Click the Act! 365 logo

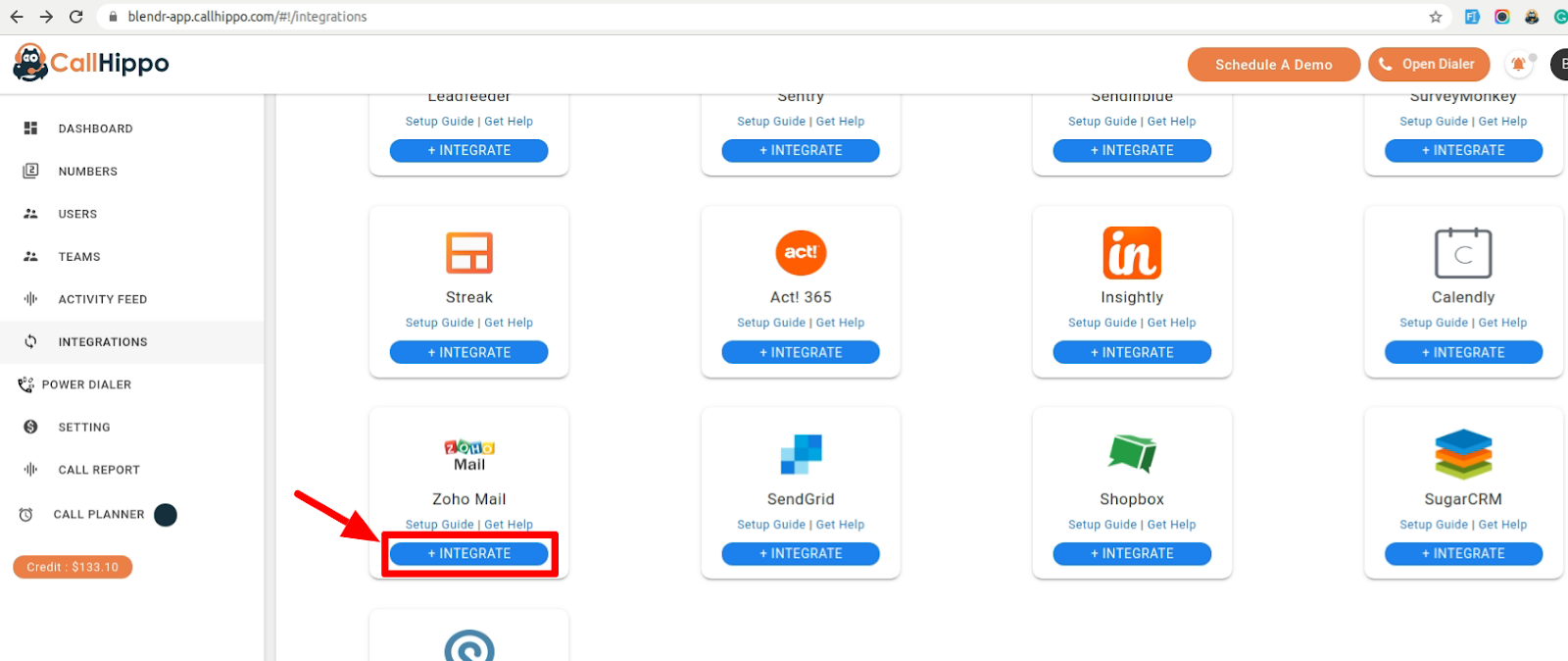click(801, 253)
